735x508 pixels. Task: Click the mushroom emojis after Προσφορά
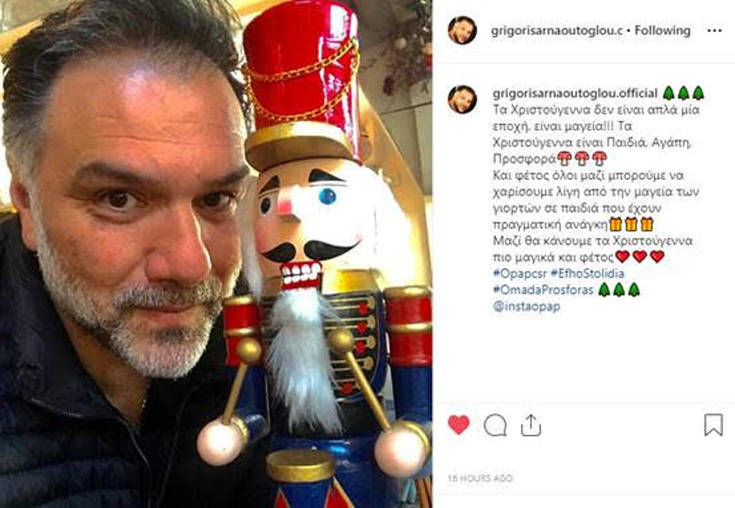pyautogui.click(x=582, y=158)
